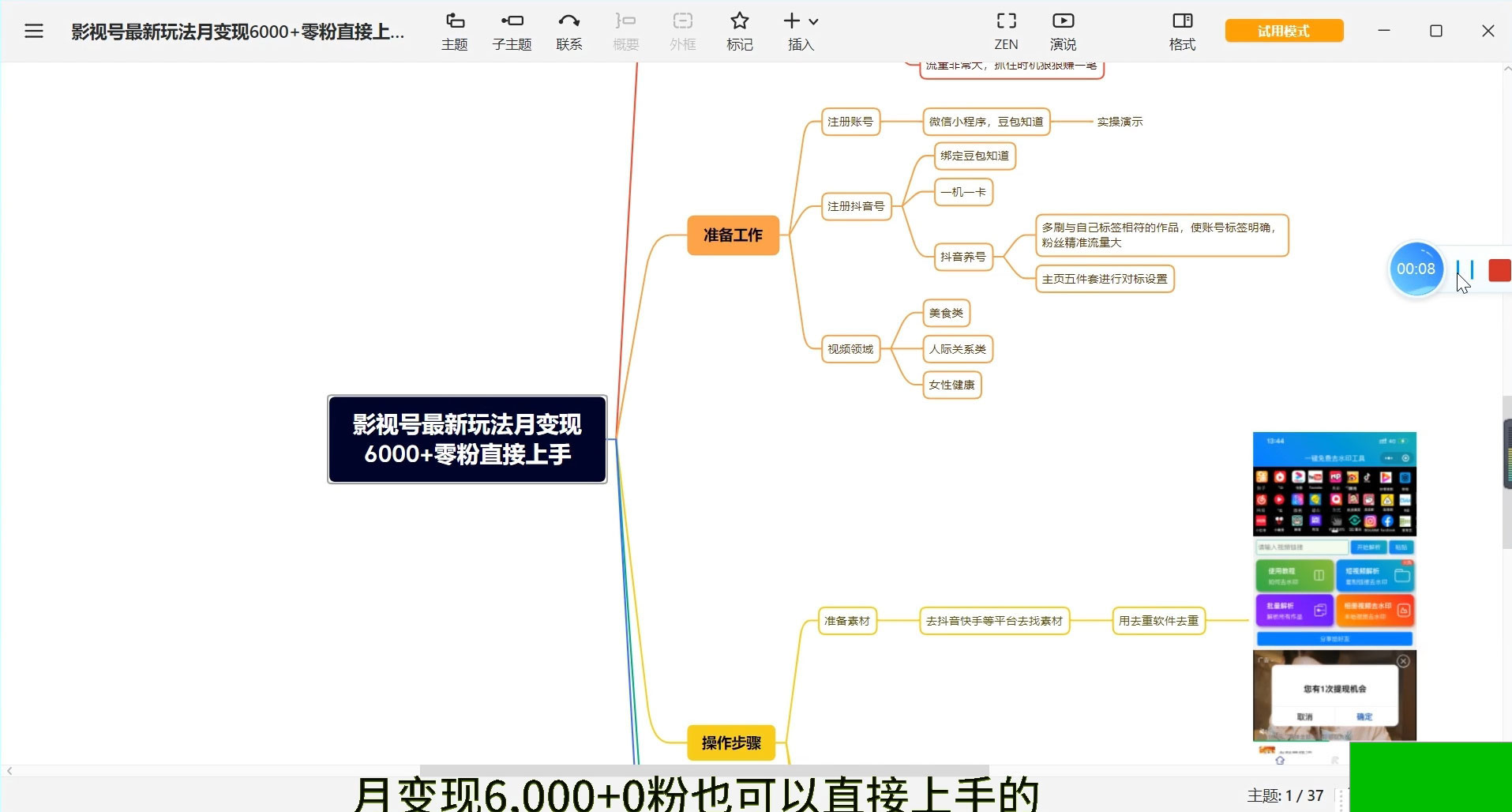The height and width of the screenshot is (812, 1512).
Task: Enter ZEN mode
Action: [1006, 30]
